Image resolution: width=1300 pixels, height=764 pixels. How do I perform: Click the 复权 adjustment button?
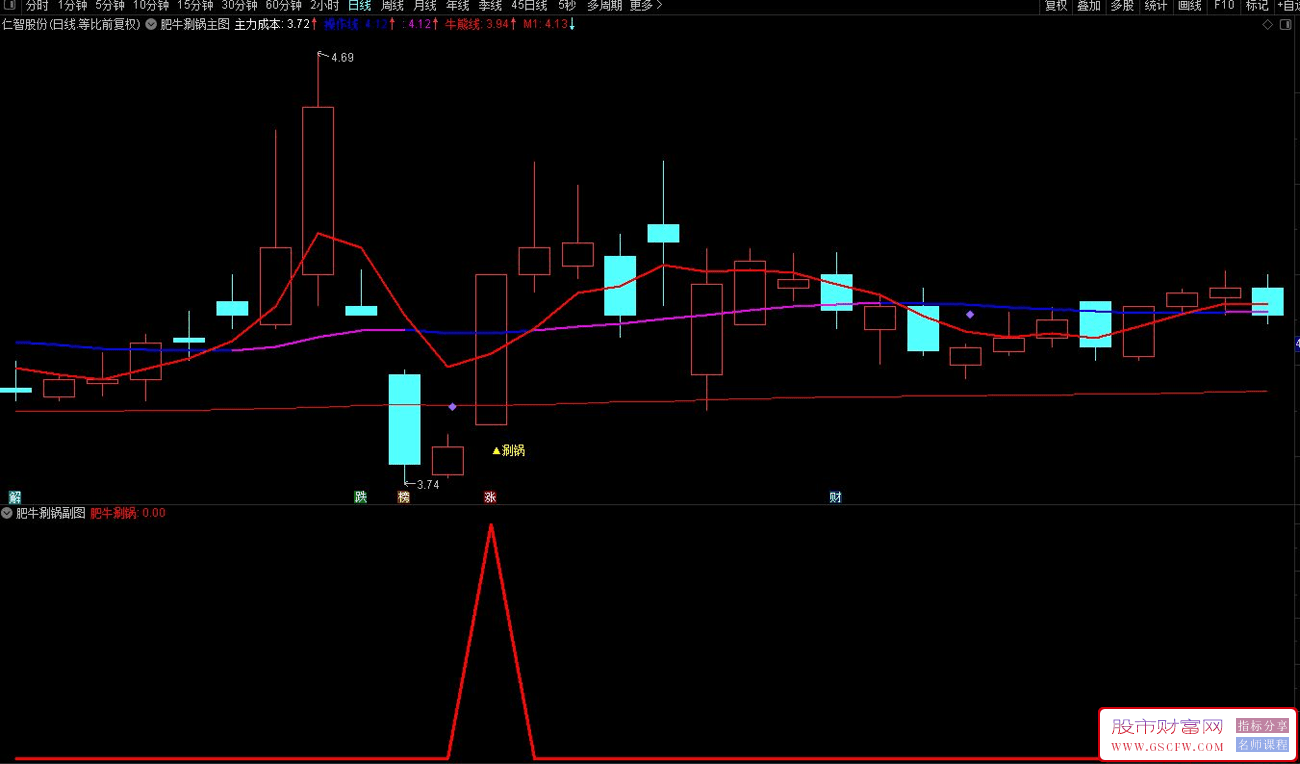coord(1056,5)
